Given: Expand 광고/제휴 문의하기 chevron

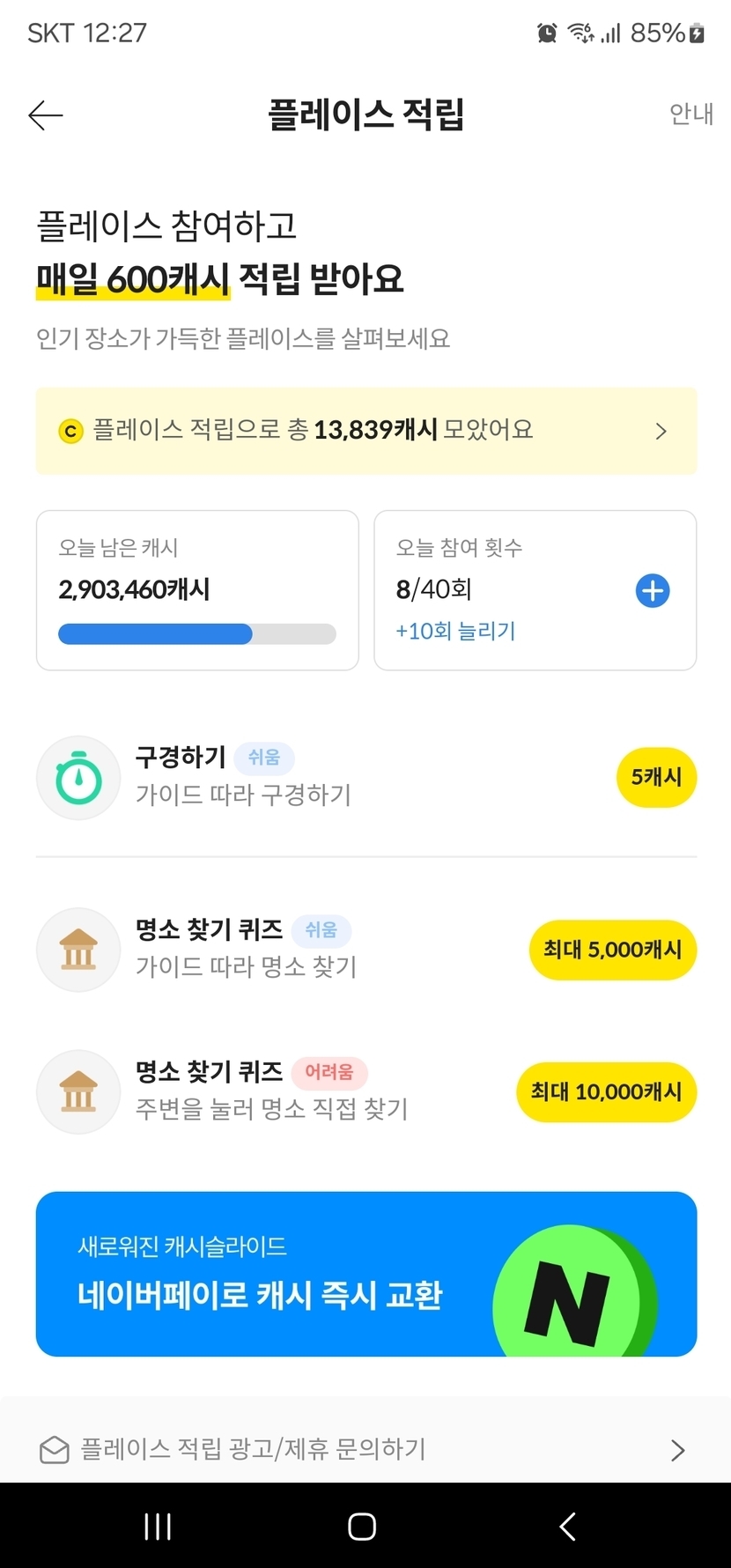Looking at the screenshot, I should point(677,1450).
